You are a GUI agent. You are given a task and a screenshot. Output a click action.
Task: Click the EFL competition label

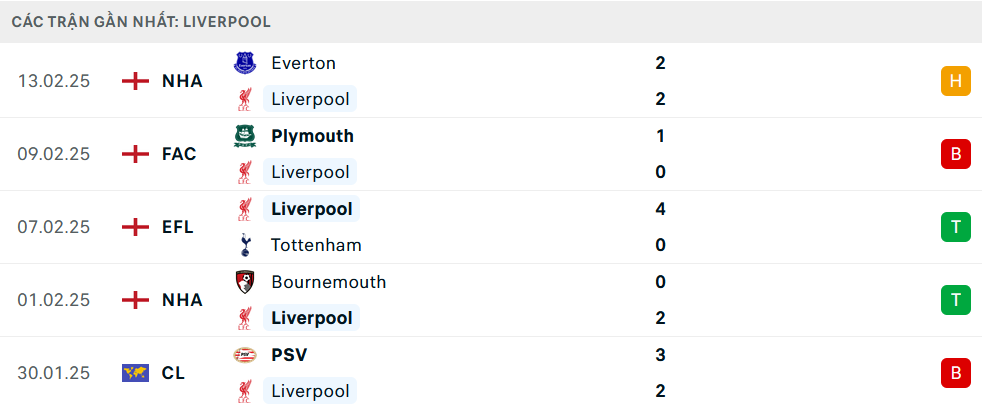point(179,227)
